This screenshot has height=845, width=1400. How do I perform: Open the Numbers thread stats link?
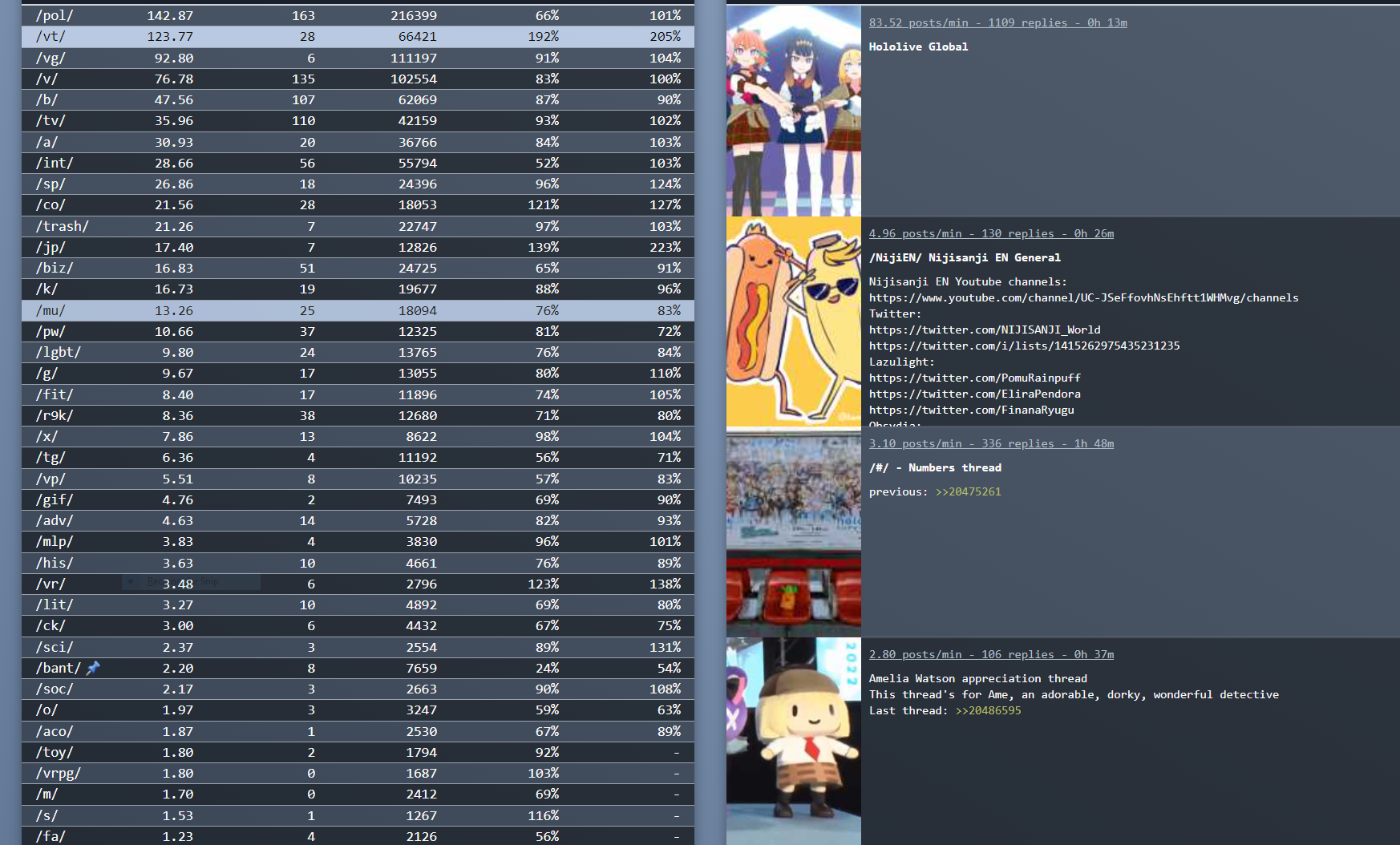point(991,443)
